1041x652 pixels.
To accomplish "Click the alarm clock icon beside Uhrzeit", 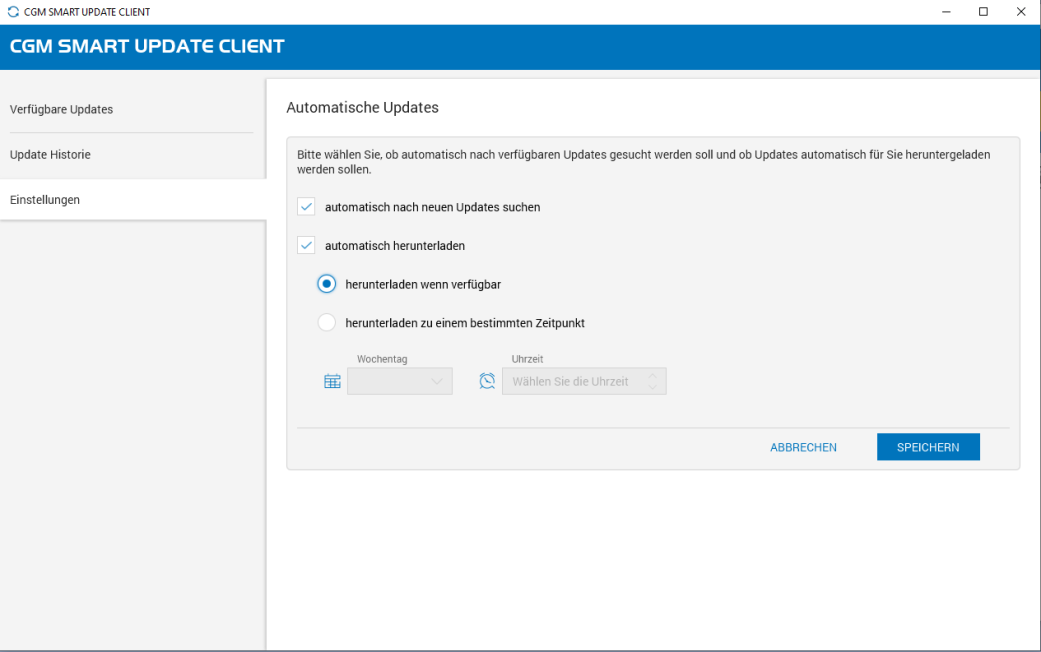I will pyautogui.click(x=487, y=381).
